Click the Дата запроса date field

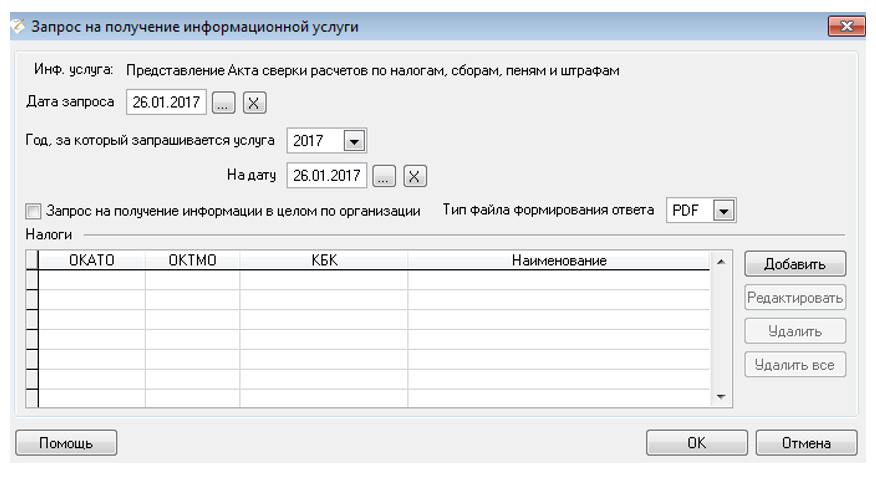click(x=166, y=102)
